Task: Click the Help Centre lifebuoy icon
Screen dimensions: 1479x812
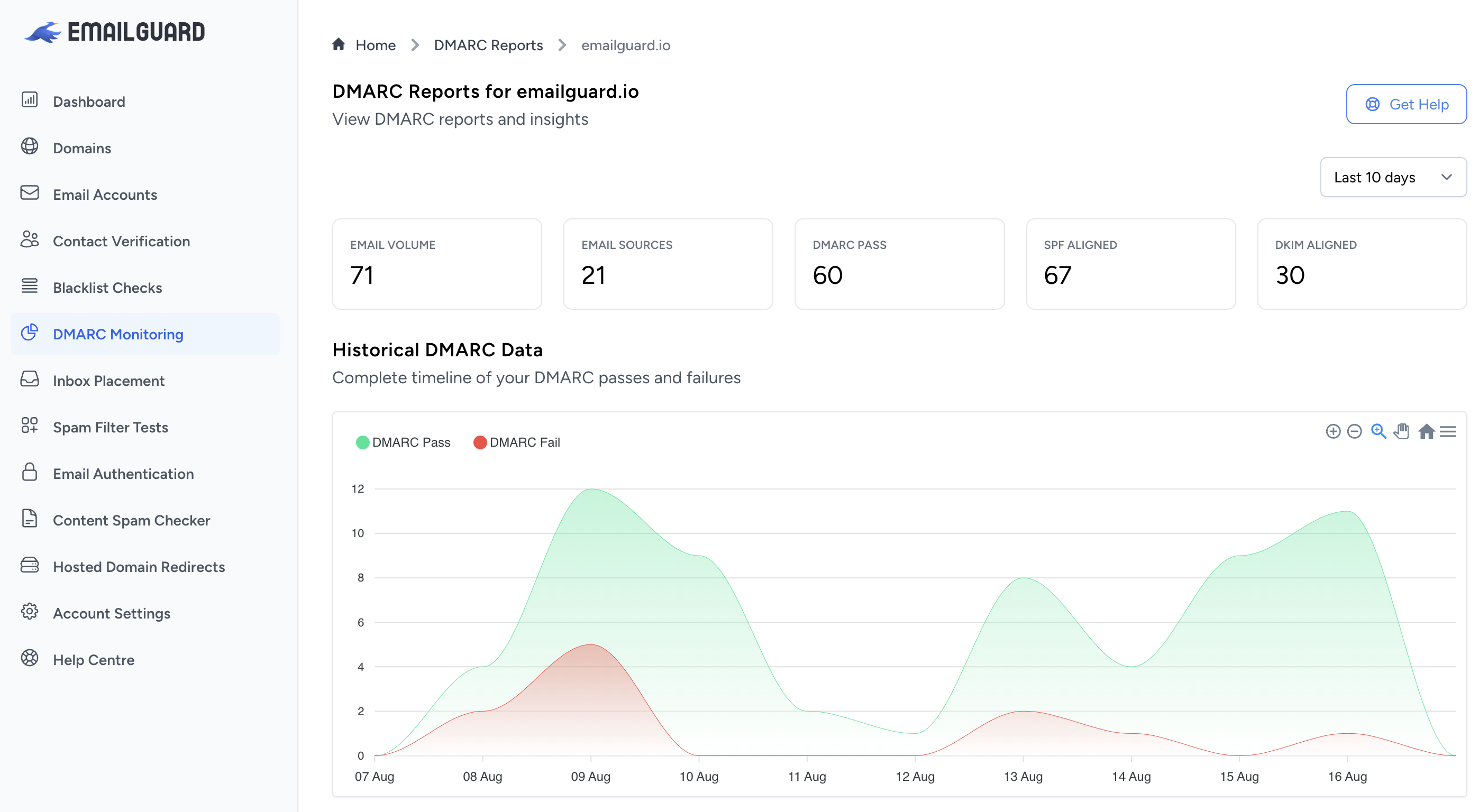Action: click(x=30, y=658)
